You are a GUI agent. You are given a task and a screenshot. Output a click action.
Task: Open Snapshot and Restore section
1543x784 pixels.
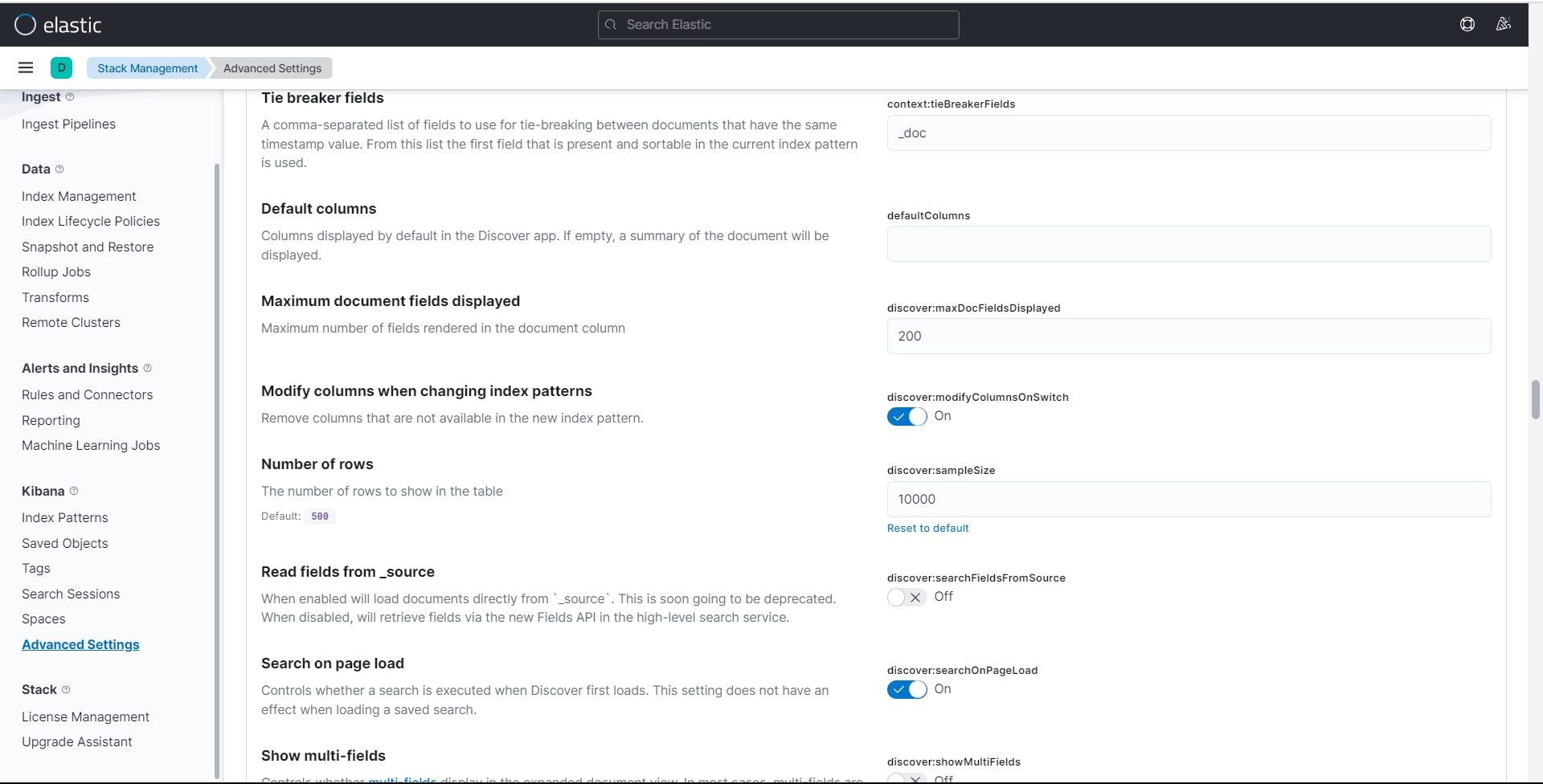[88, 247]
